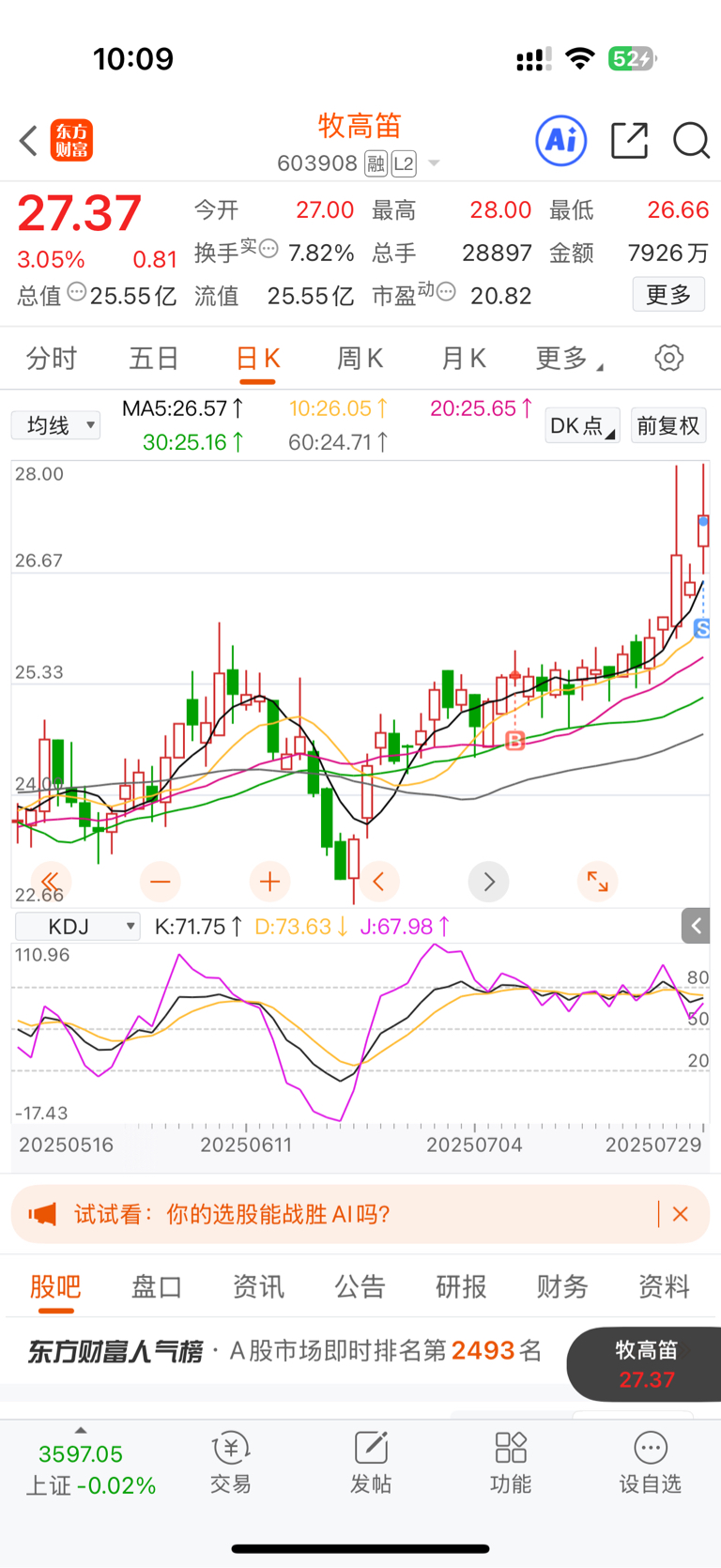Open the 盘口 tab

click(x=157, y=1286)
